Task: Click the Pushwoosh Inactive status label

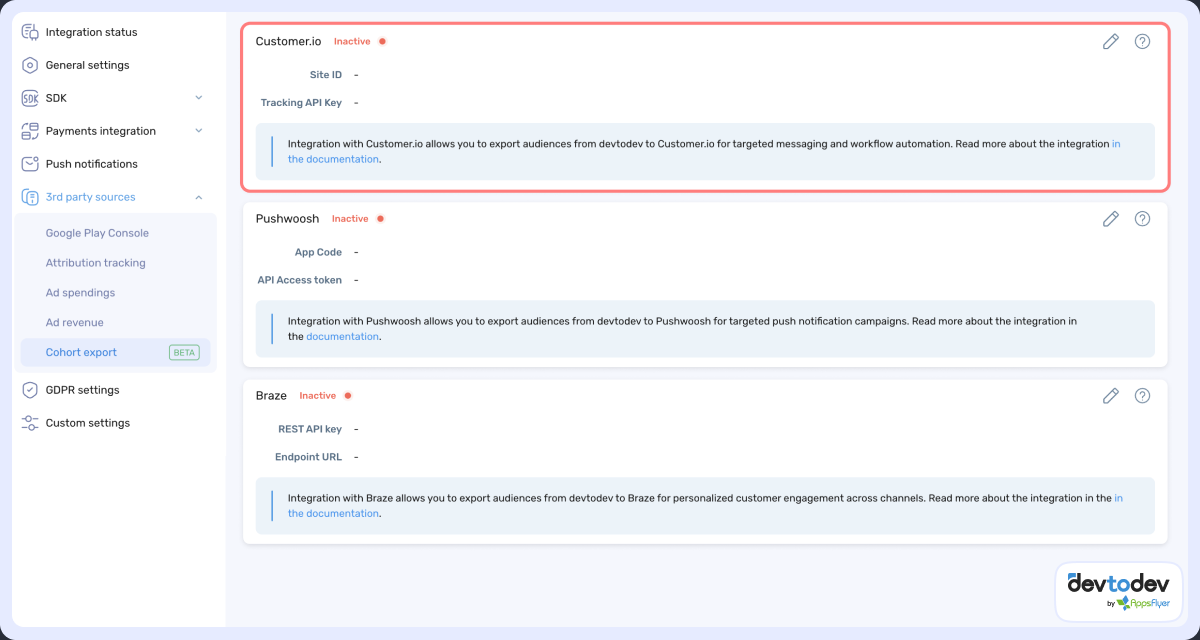Action: point(350,219)
